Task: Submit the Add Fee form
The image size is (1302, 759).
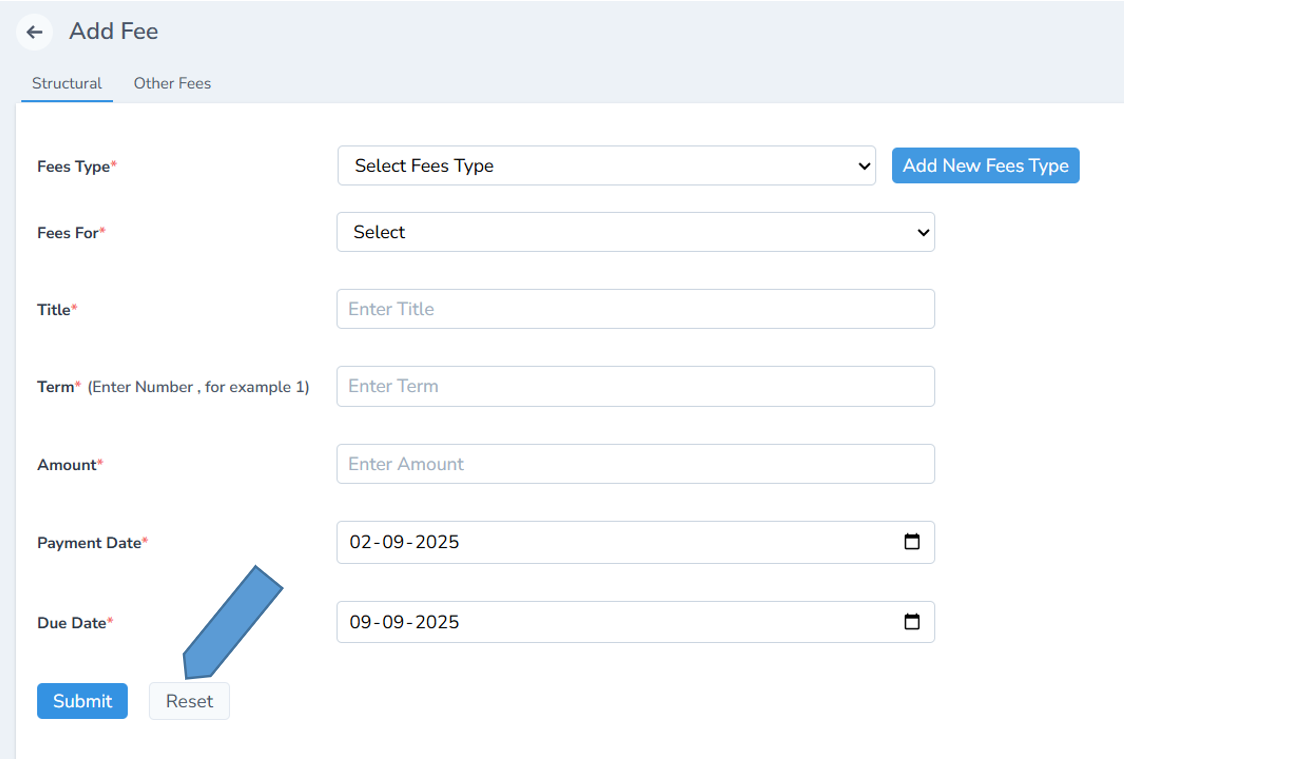Action: (82, 701)
